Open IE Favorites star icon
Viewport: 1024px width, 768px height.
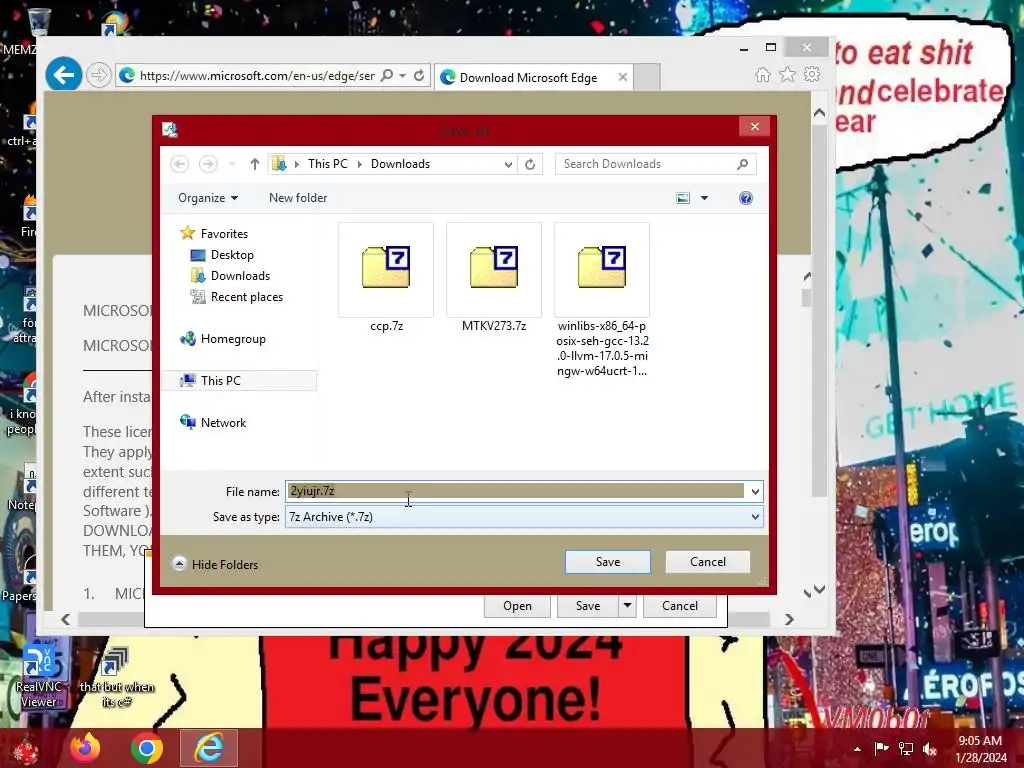pos(788,74)
